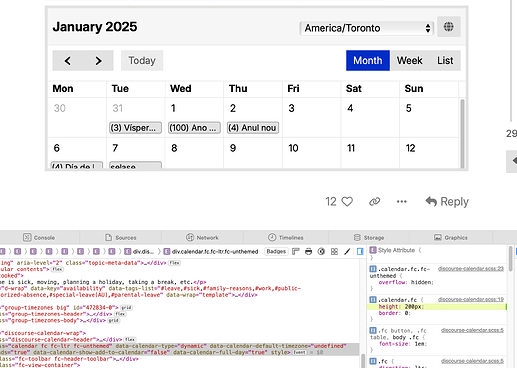Copy the post link via the chain icon

(374, 202)
